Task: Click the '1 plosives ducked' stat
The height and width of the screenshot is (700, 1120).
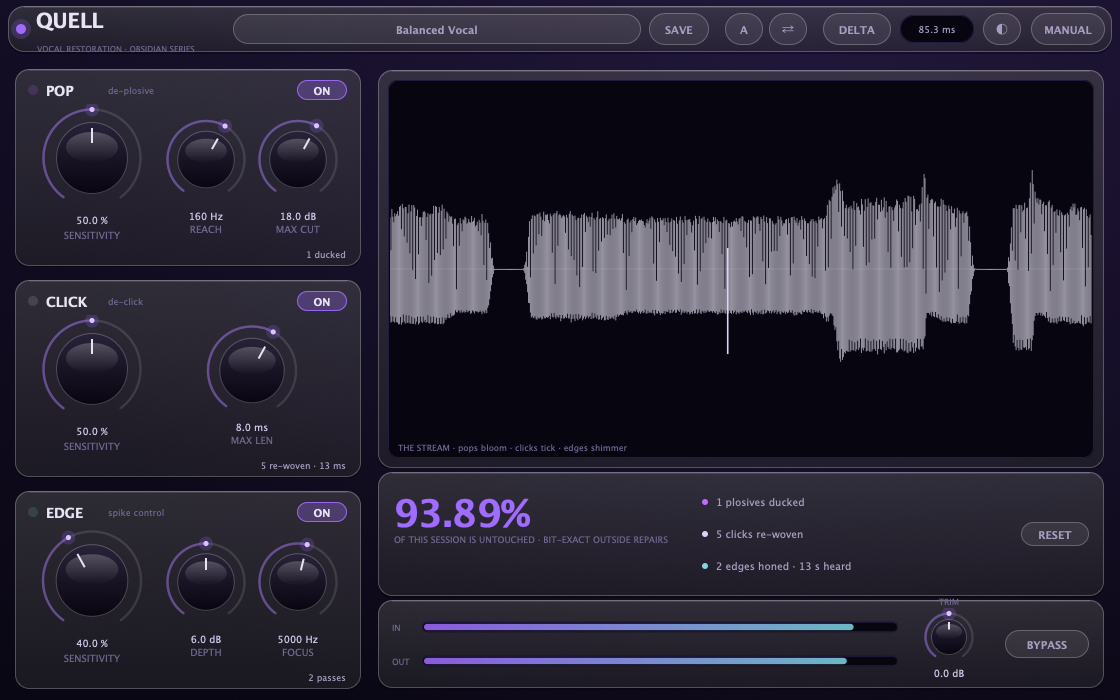Action: 760,502
